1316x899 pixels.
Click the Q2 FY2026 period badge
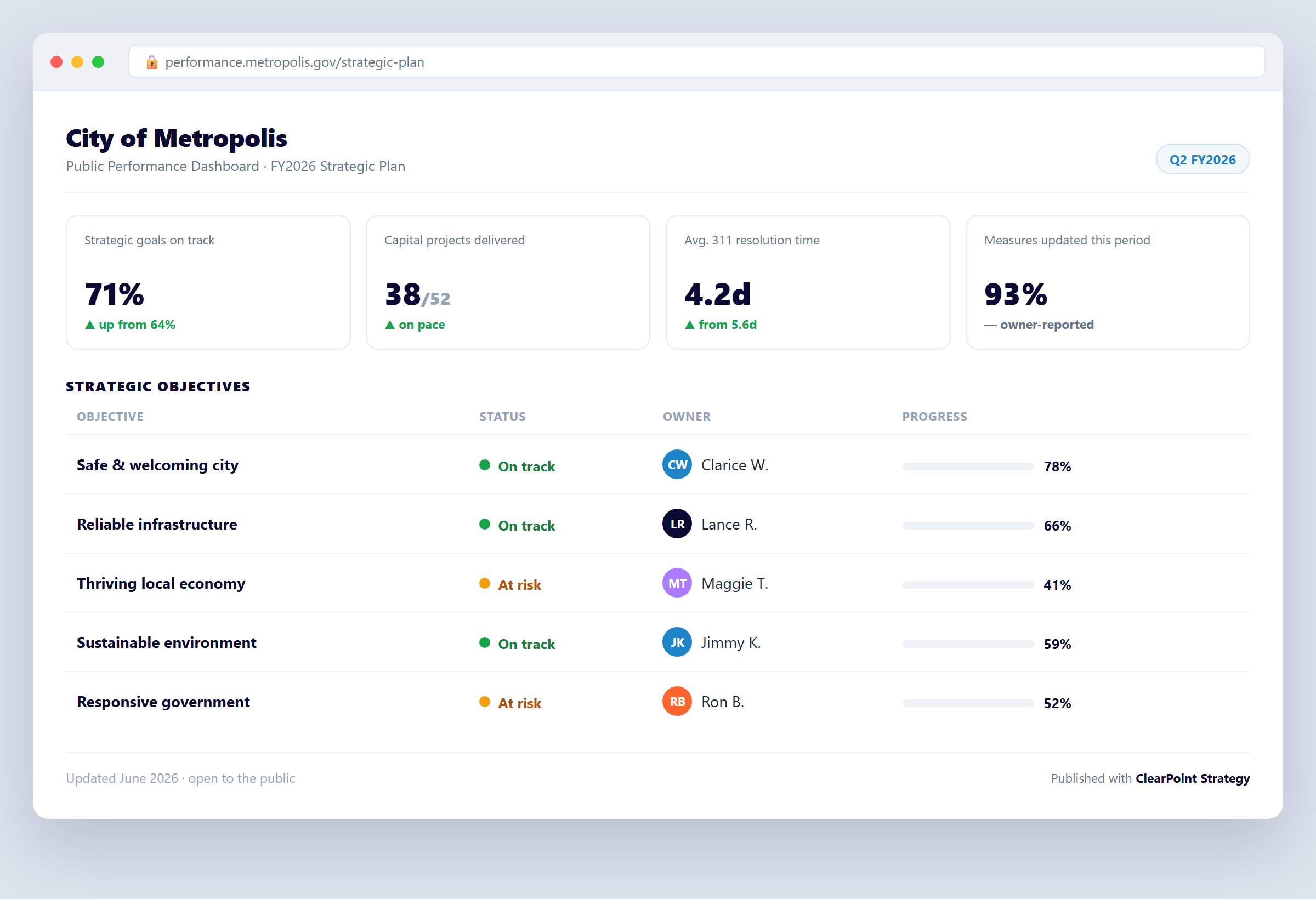click(1202, 160)
